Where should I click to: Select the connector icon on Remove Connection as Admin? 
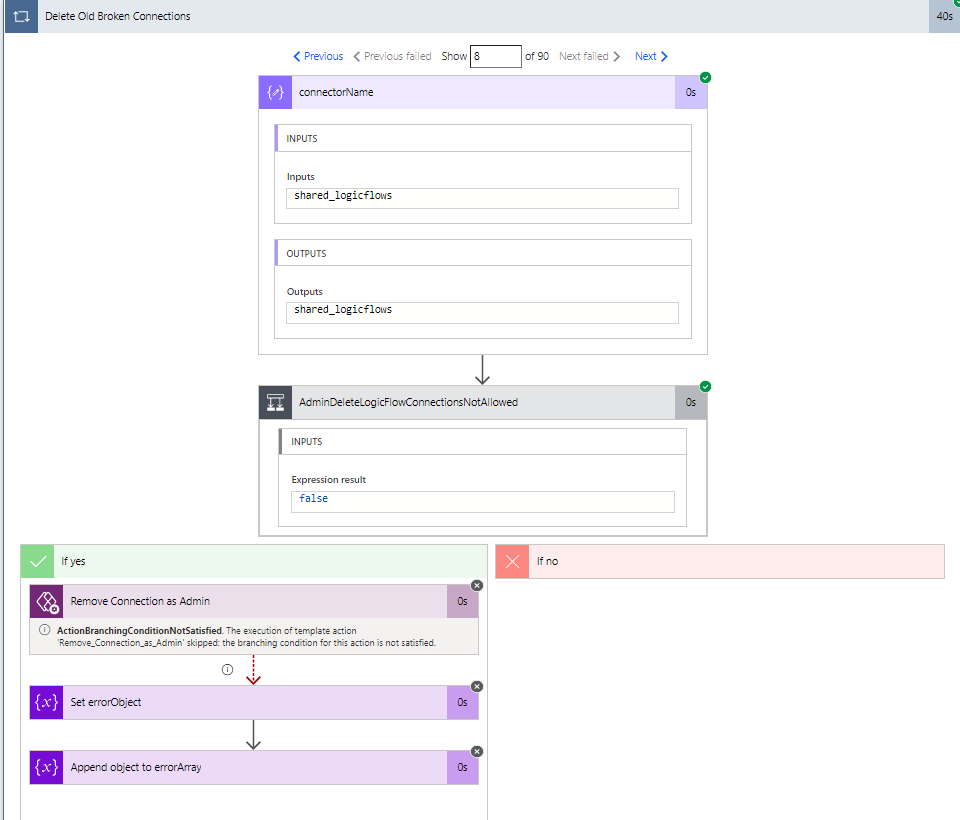tap(46, 601)
